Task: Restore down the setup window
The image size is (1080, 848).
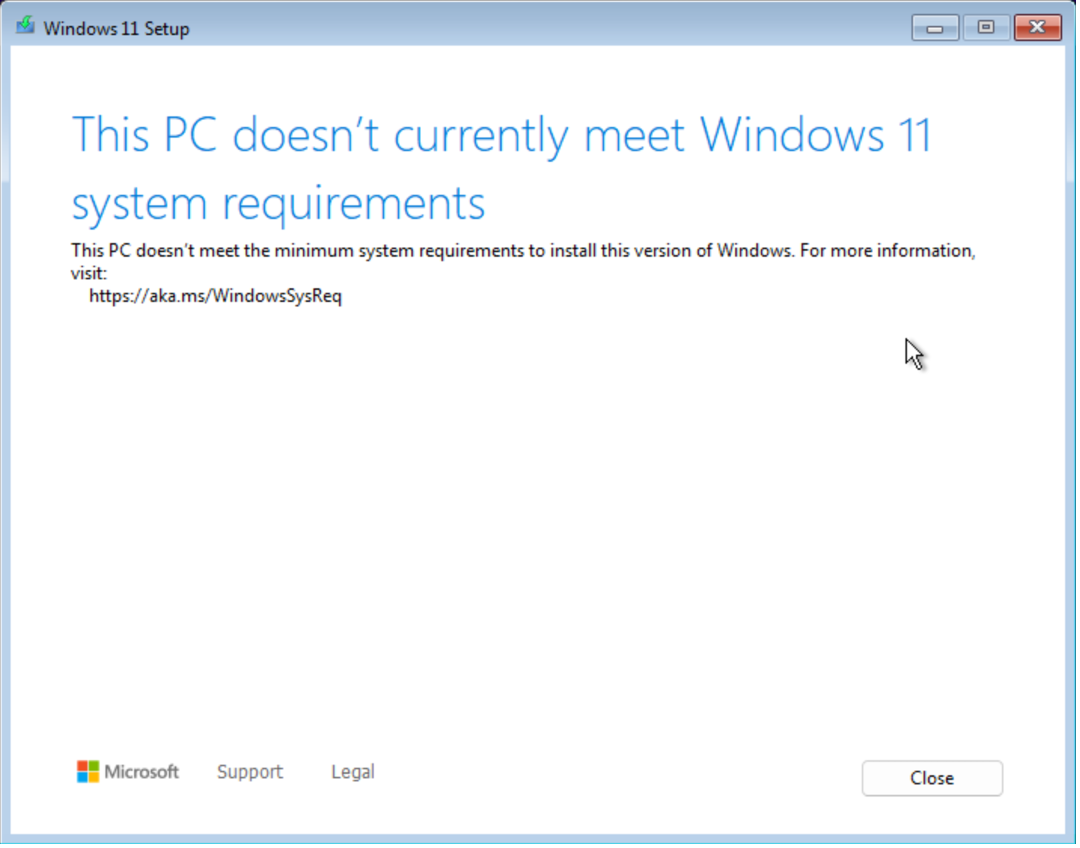Action: click(x=986, y=27)
